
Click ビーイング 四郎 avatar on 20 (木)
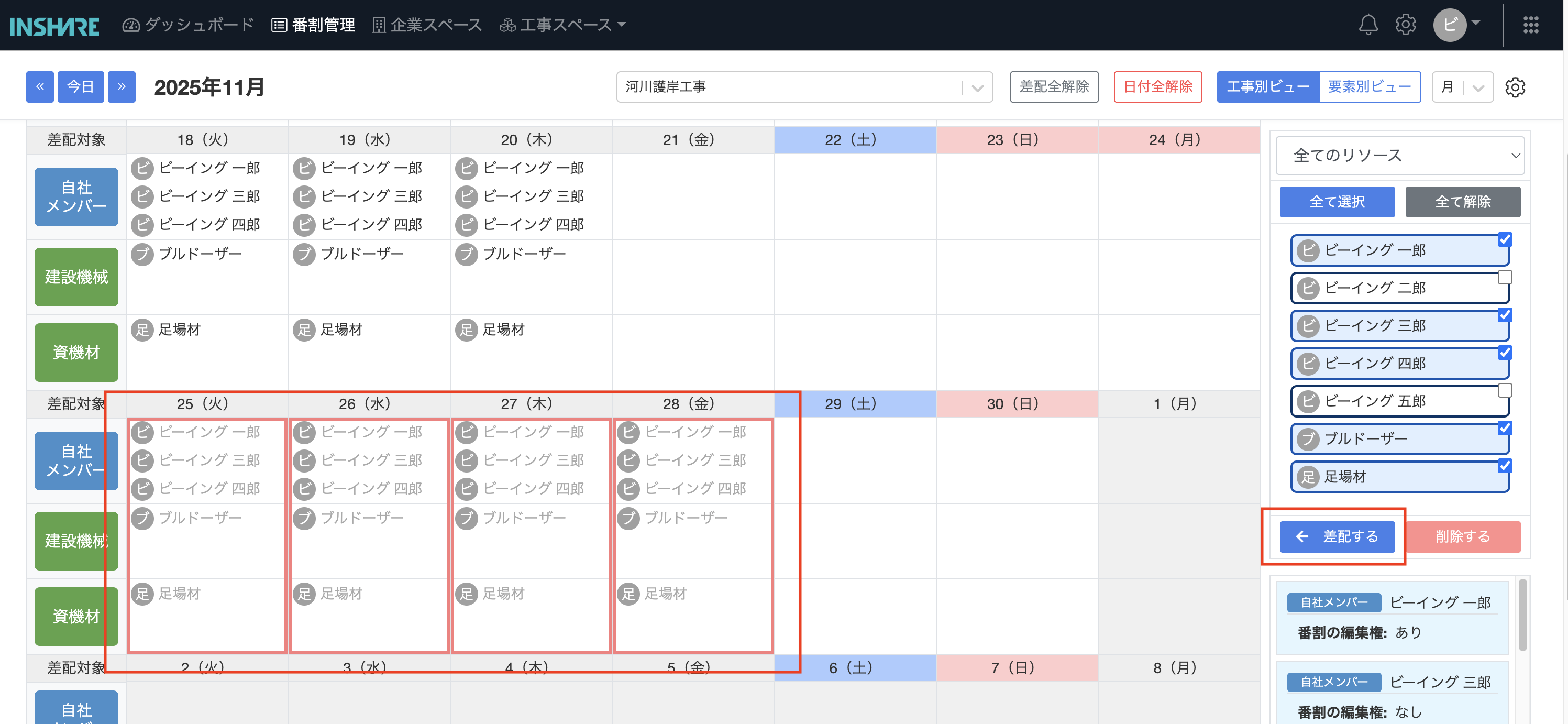tap(466, 225)
